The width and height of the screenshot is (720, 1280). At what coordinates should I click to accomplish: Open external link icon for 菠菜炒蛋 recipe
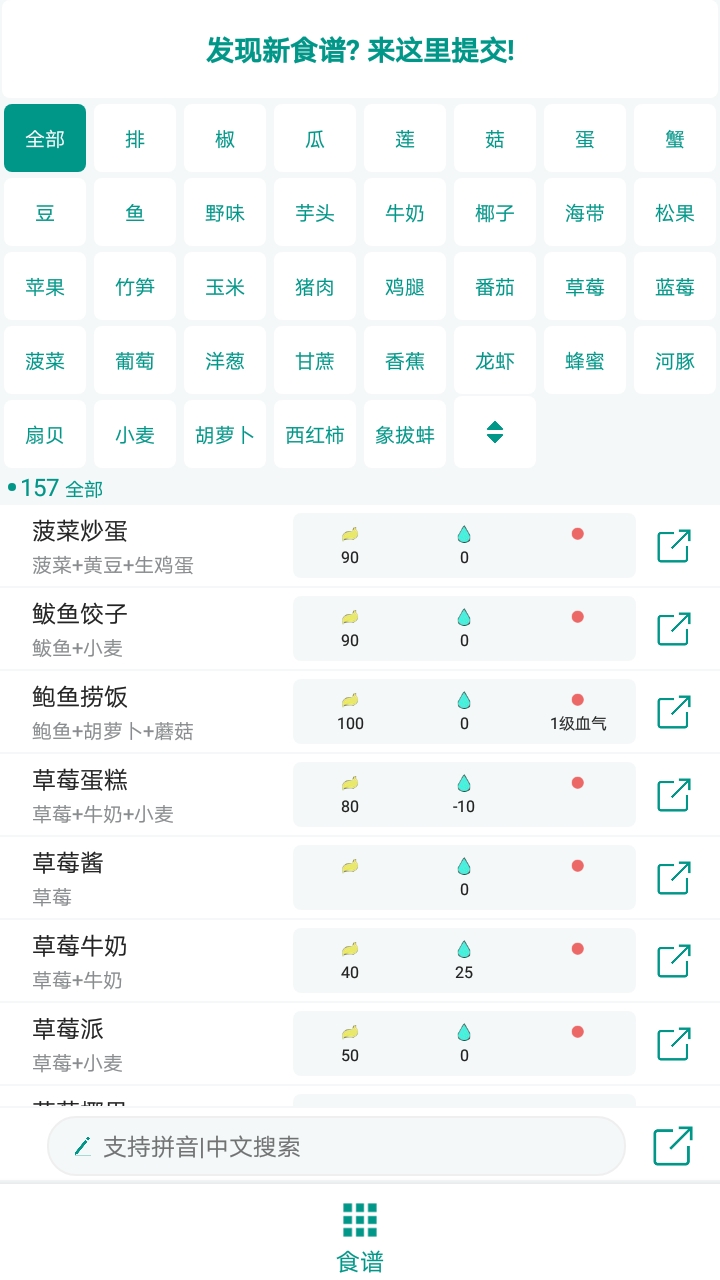point(673,546)
